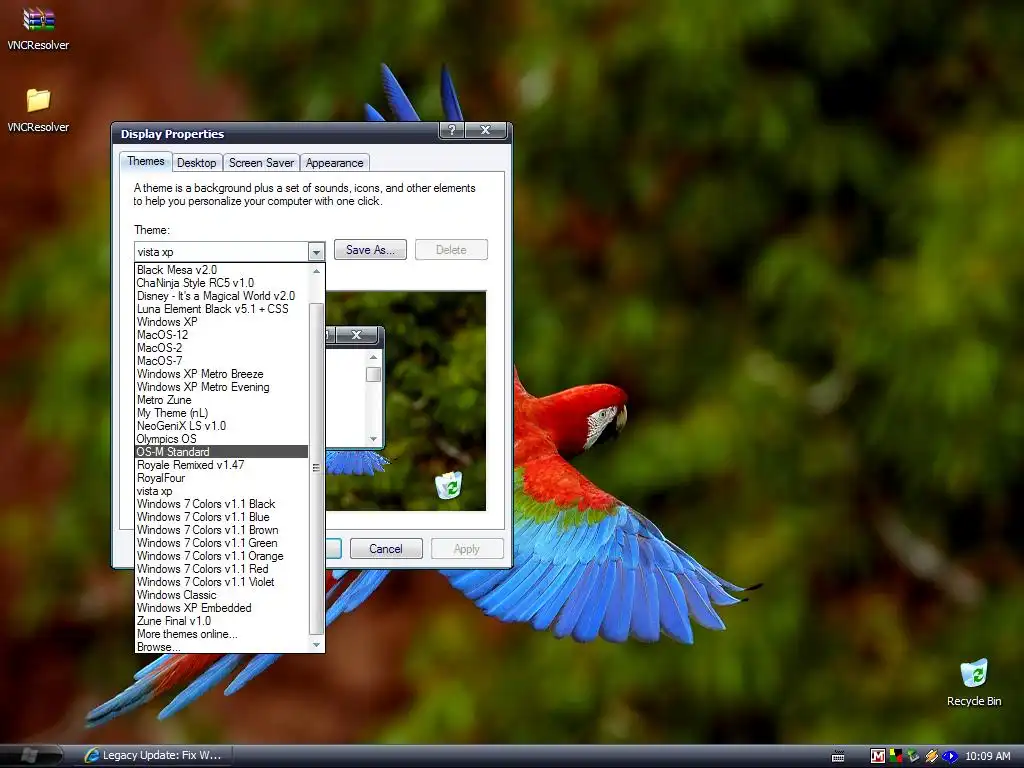Select Windows 7 Colors v1.1 Orange
The height and width of the screenshot is (768, 1024).
tap(221, 556)
